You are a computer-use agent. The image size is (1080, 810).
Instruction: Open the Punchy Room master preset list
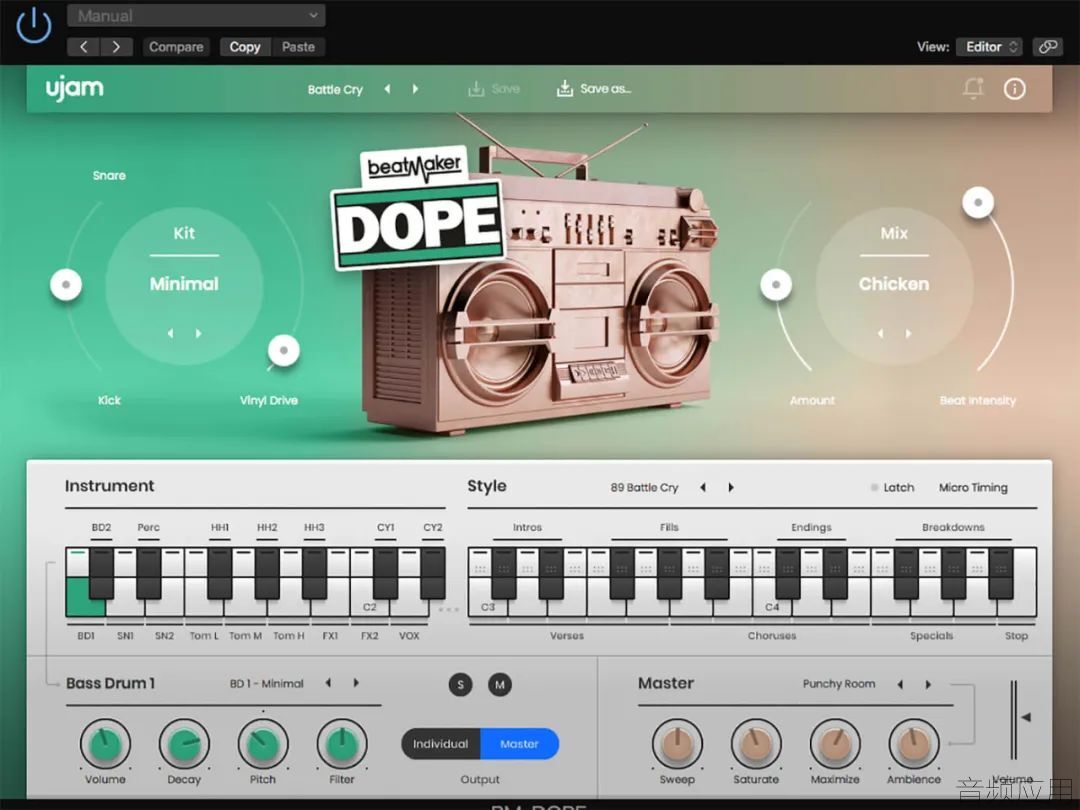pos(839,684)
